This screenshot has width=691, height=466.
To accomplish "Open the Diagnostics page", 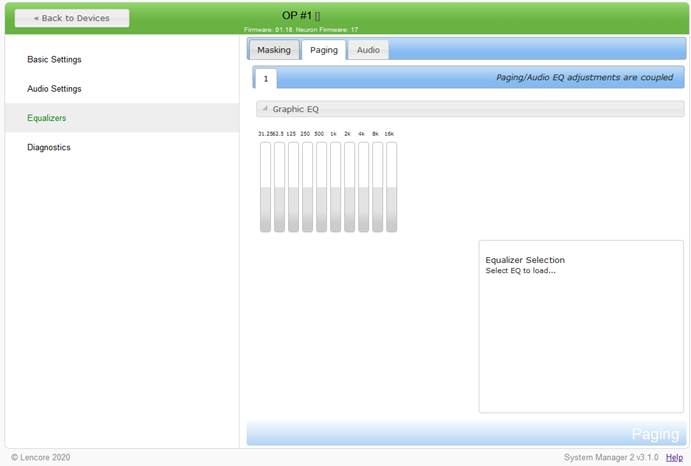I will coord(49,147).
